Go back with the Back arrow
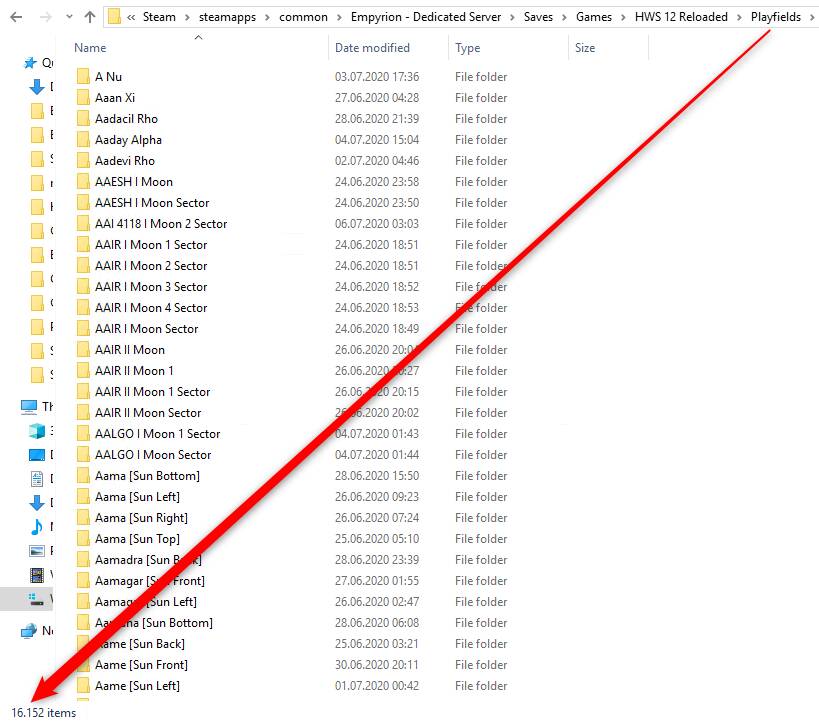This screenshot has width=819, height=725. (x=16, y=17)
